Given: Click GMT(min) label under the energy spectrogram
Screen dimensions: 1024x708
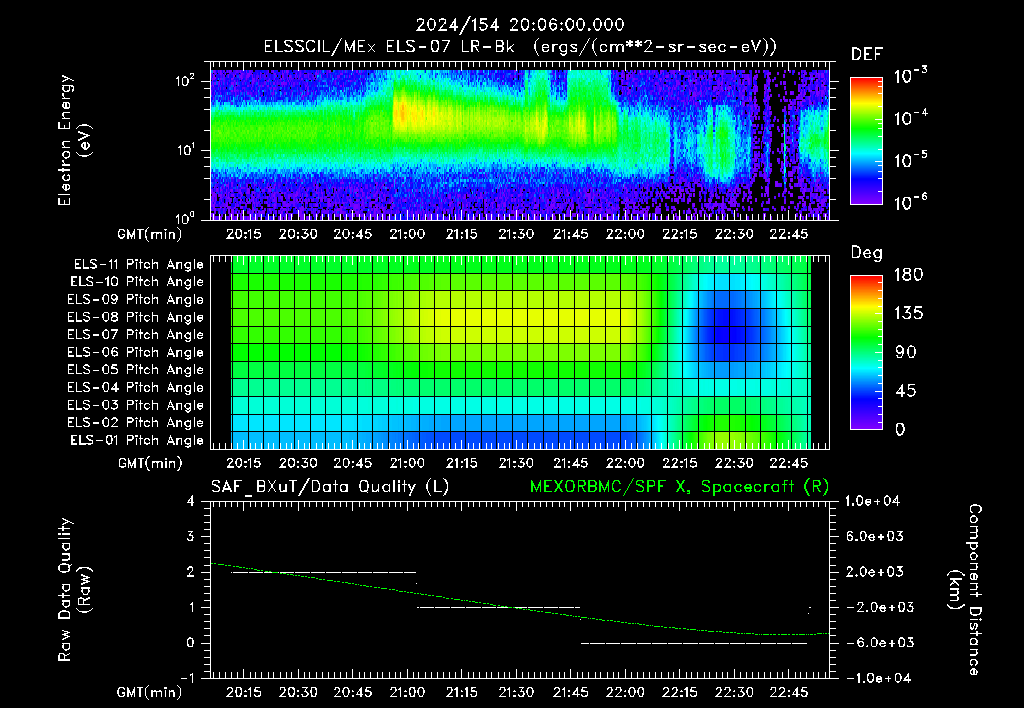Looking at the screenshot, I should click(x=150, y=234).
